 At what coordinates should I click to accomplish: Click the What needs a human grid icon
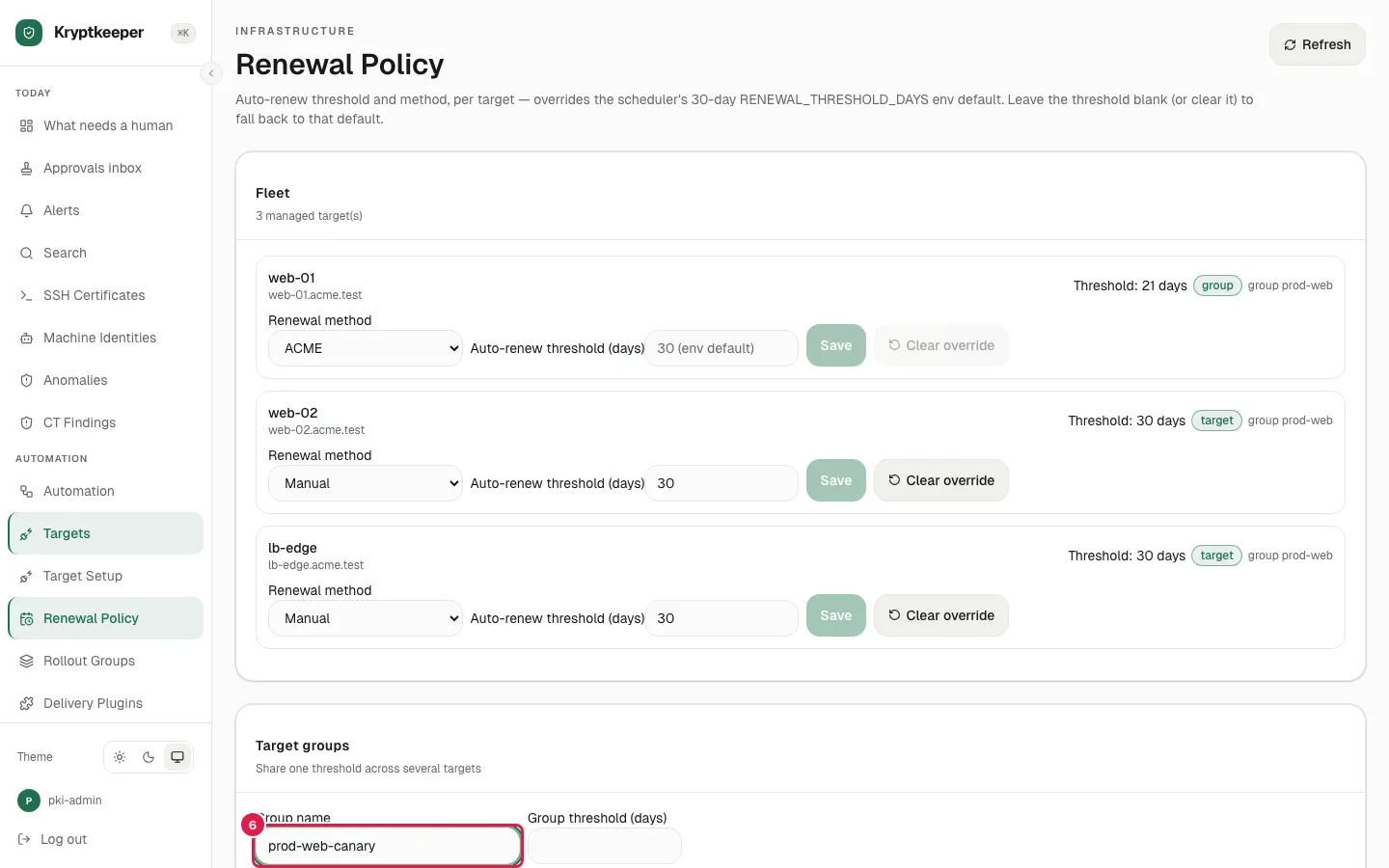click(x=26, y=125)
